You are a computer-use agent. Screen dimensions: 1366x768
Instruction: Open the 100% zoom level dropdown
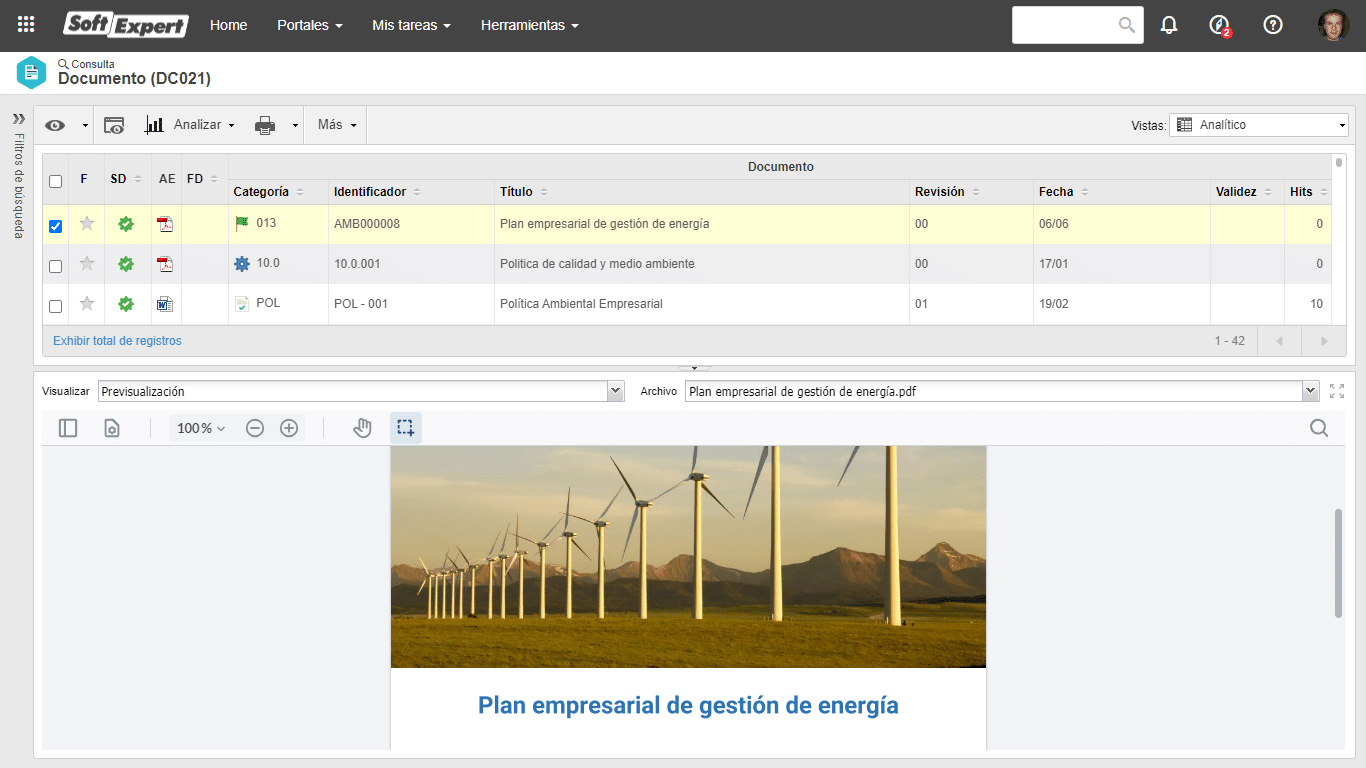point(201,428)
